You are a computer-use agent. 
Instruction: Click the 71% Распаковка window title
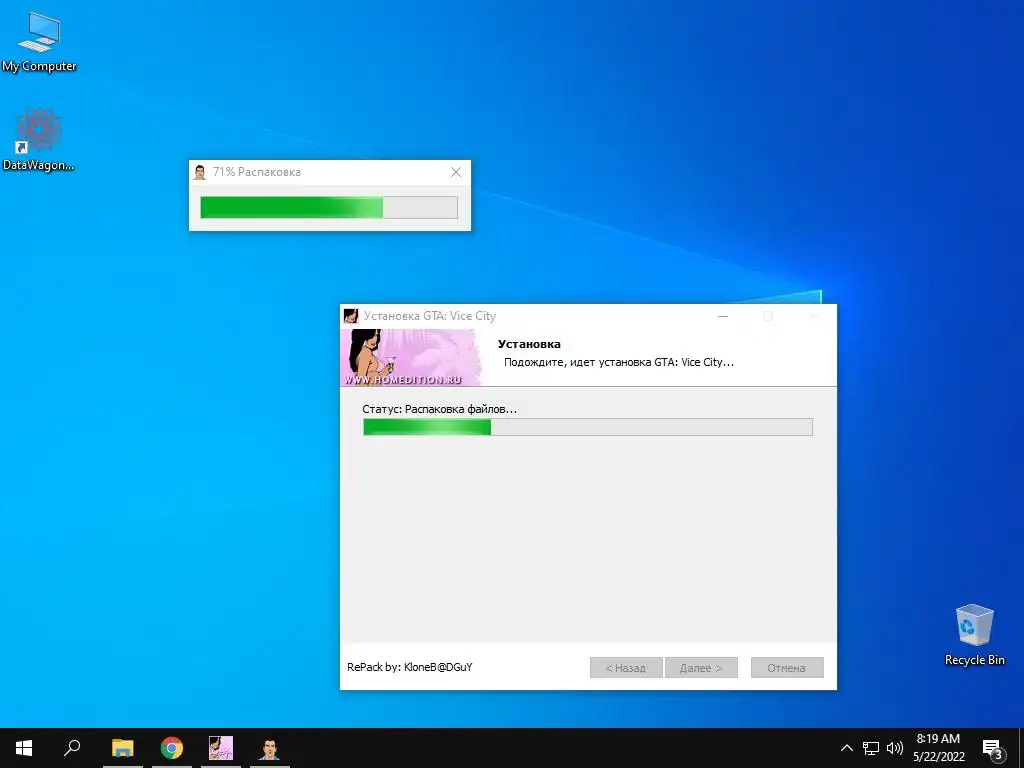click(x=257, y=172)
